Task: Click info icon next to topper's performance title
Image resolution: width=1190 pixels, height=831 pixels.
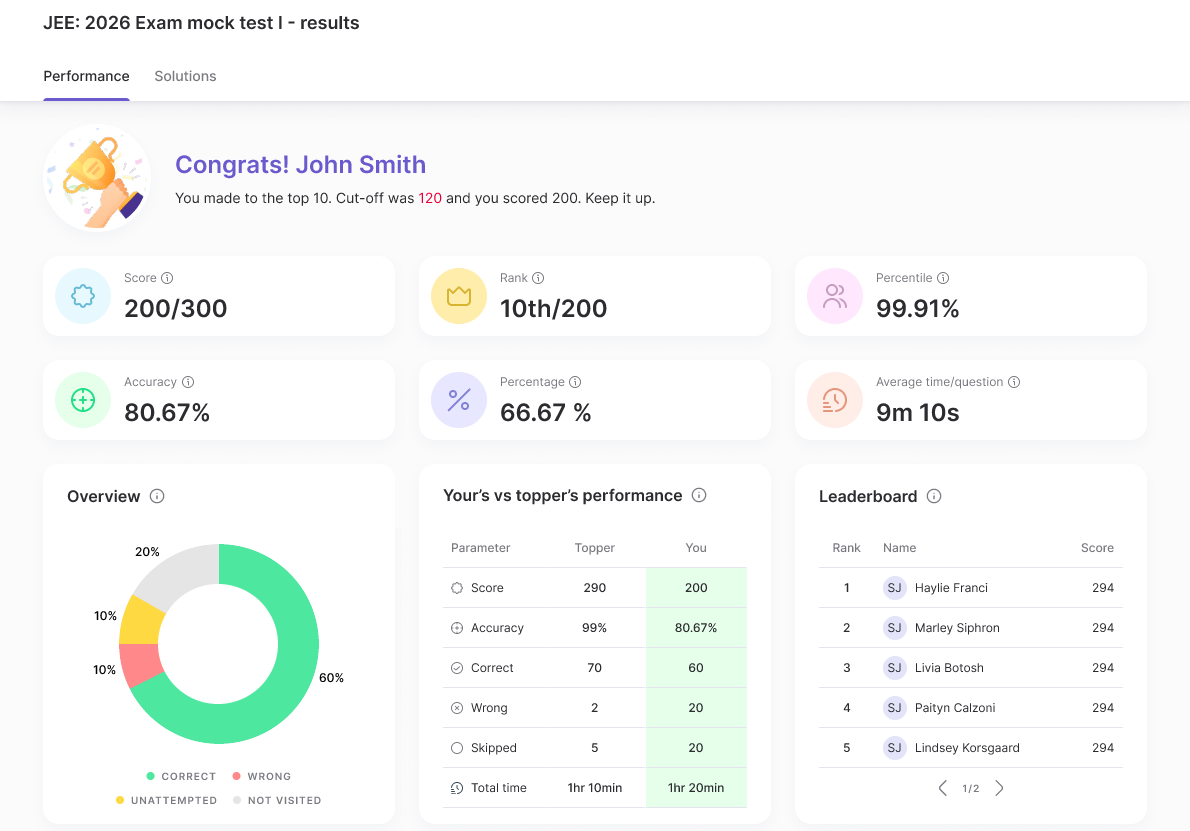Action: (699, 495)
